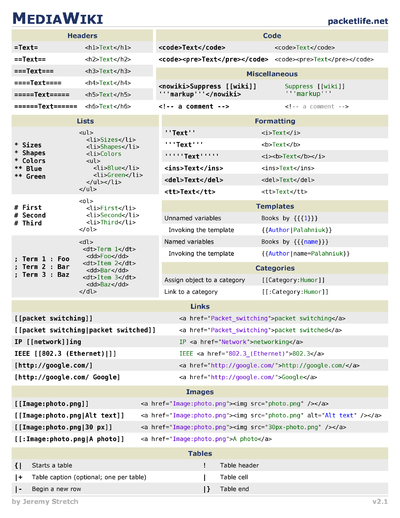Image resolution: width=400 pixels, height=518 pixels.
Task: Click the <dl> opening tag
Action: tap(86, 242)
